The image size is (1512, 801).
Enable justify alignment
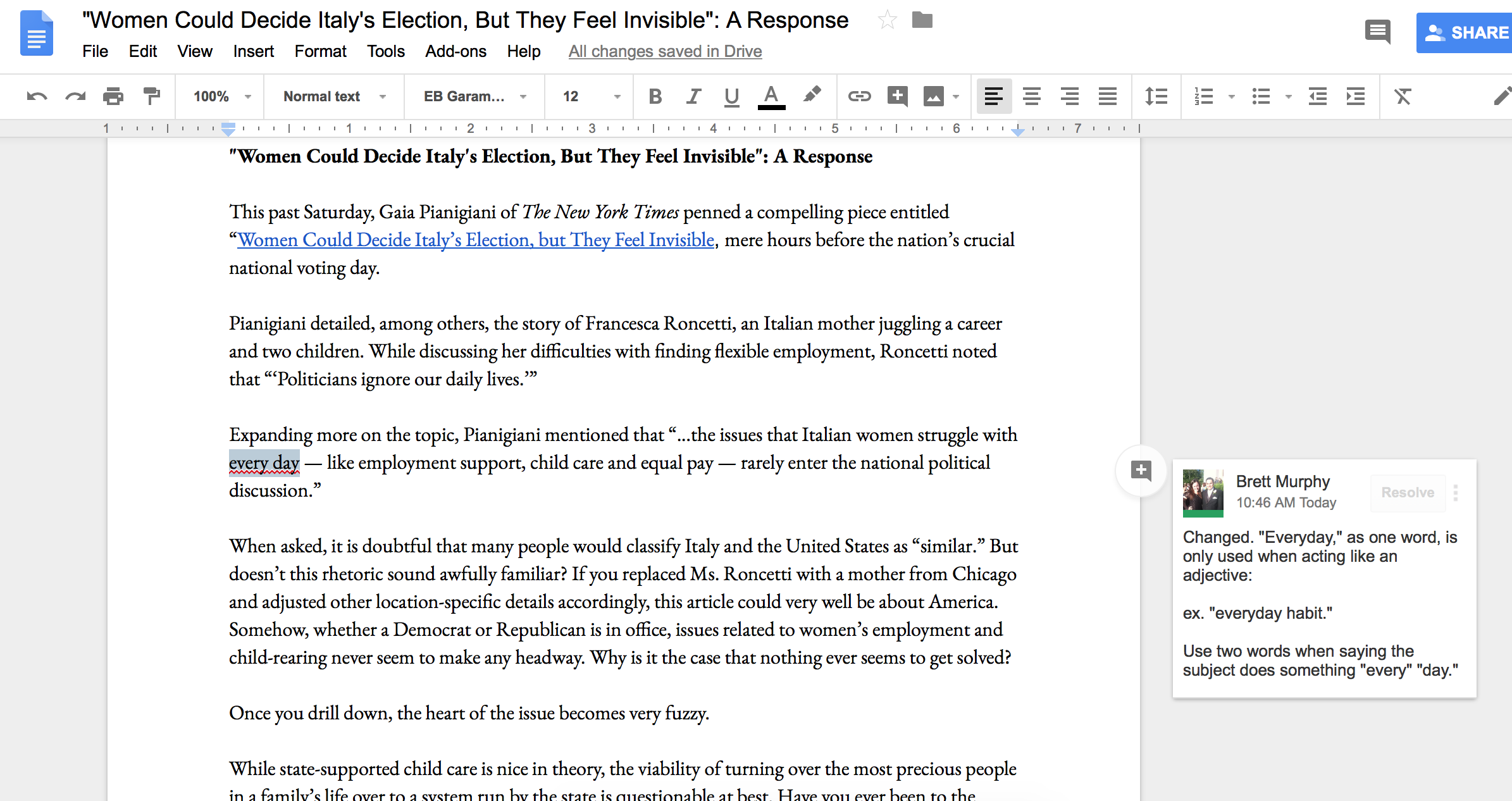pos(1108,96)
